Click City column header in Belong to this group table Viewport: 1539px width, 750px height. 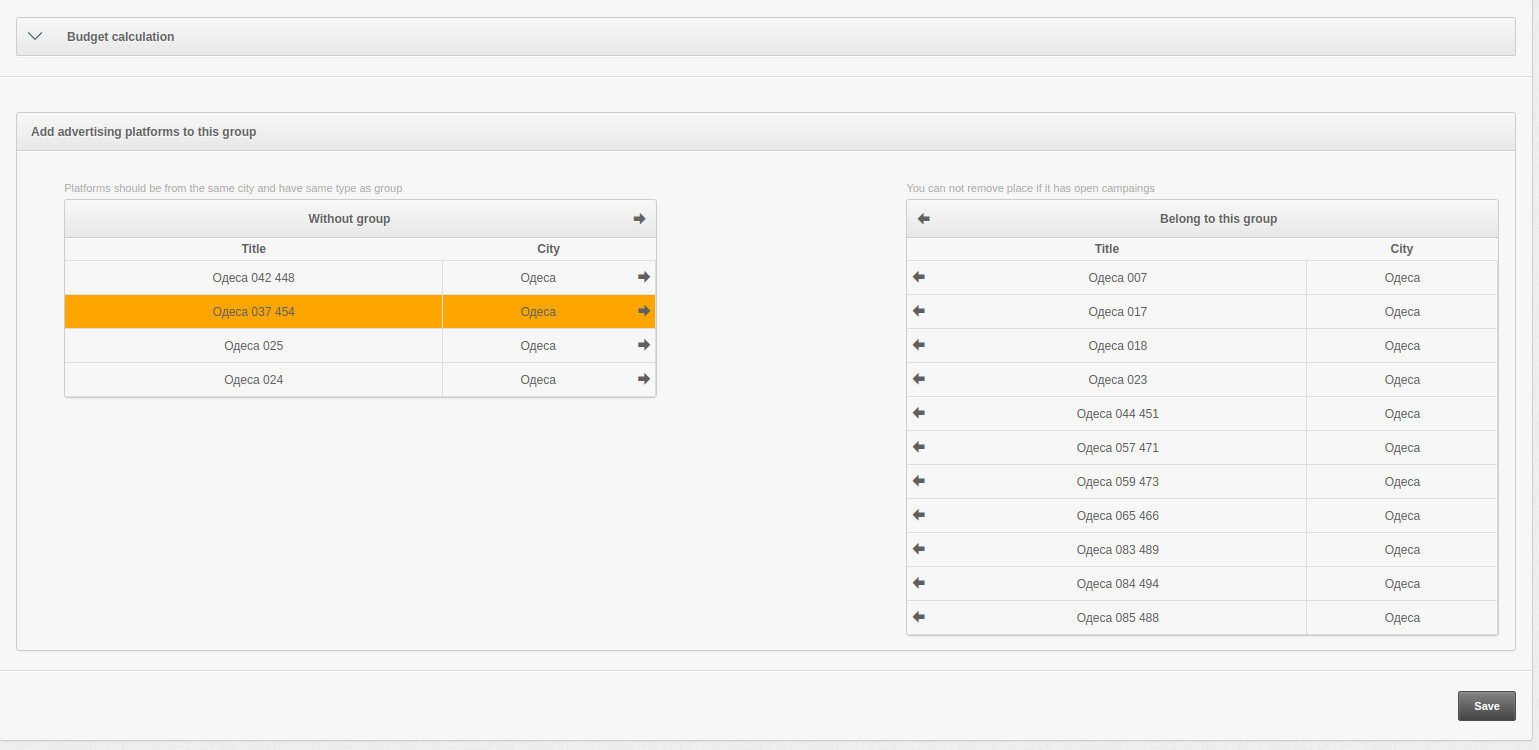[x=1402, y=249]
